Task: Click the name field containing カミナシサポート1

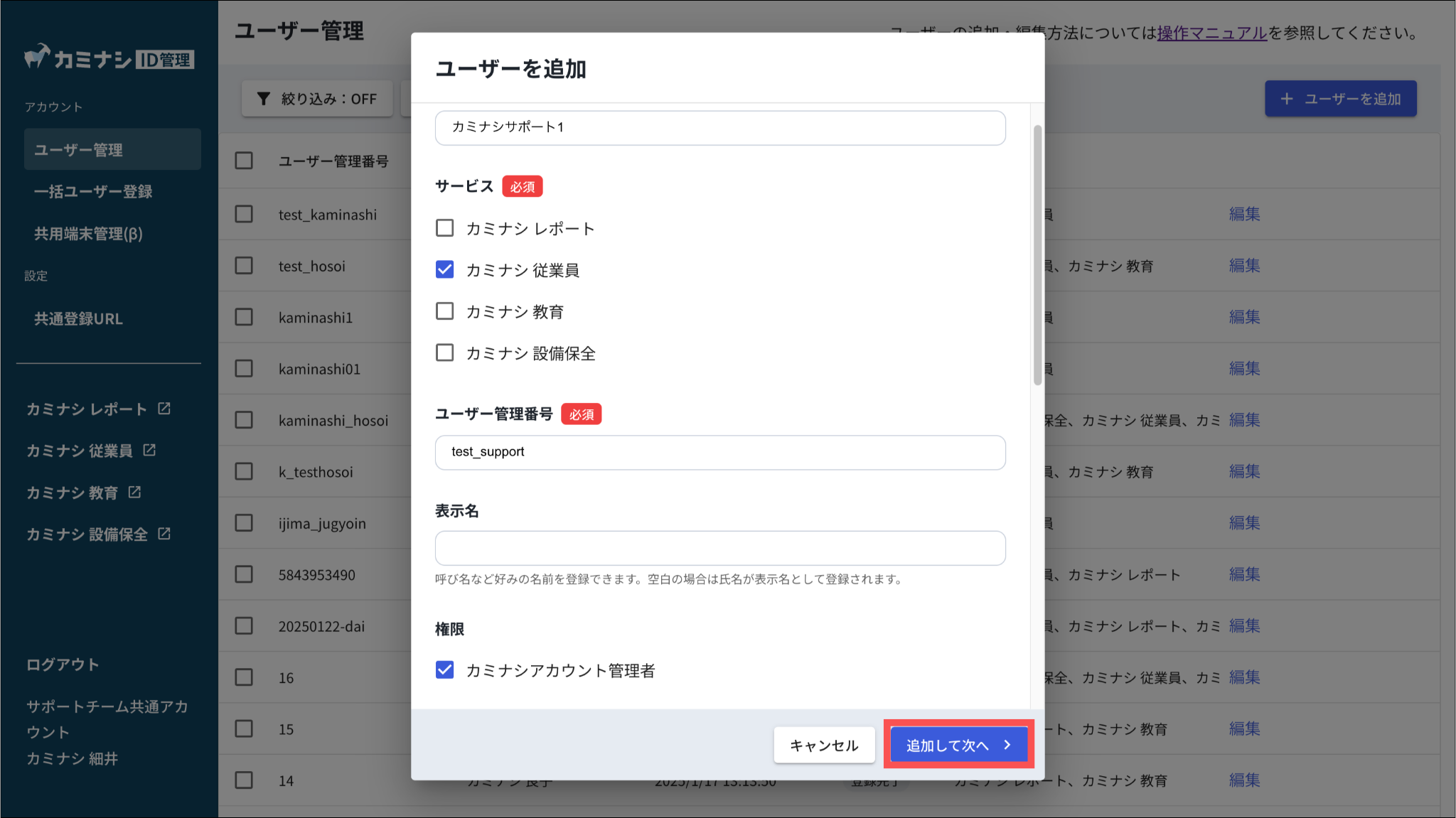Action: point(720,127)
